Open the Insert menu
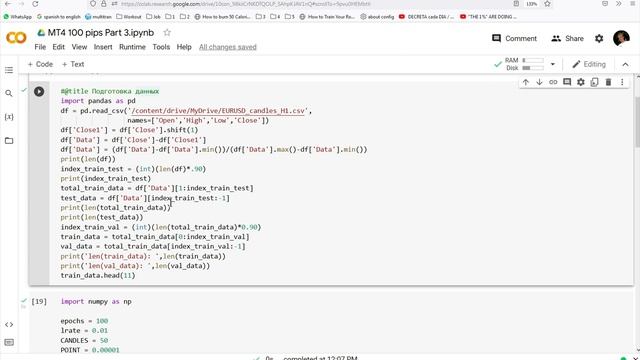The height and width of the screenshot is (360, 640). (103, 47)
